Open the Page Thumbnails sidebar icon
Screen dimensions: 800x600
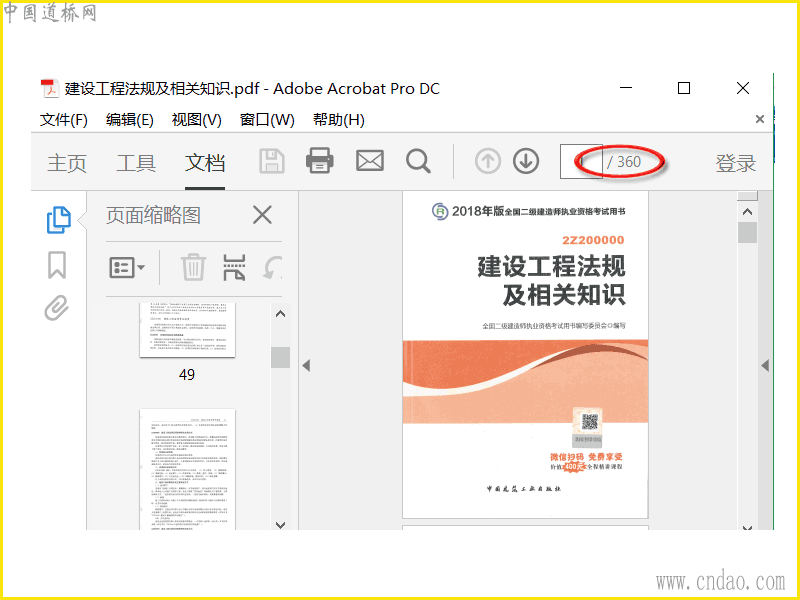(59, 220)
